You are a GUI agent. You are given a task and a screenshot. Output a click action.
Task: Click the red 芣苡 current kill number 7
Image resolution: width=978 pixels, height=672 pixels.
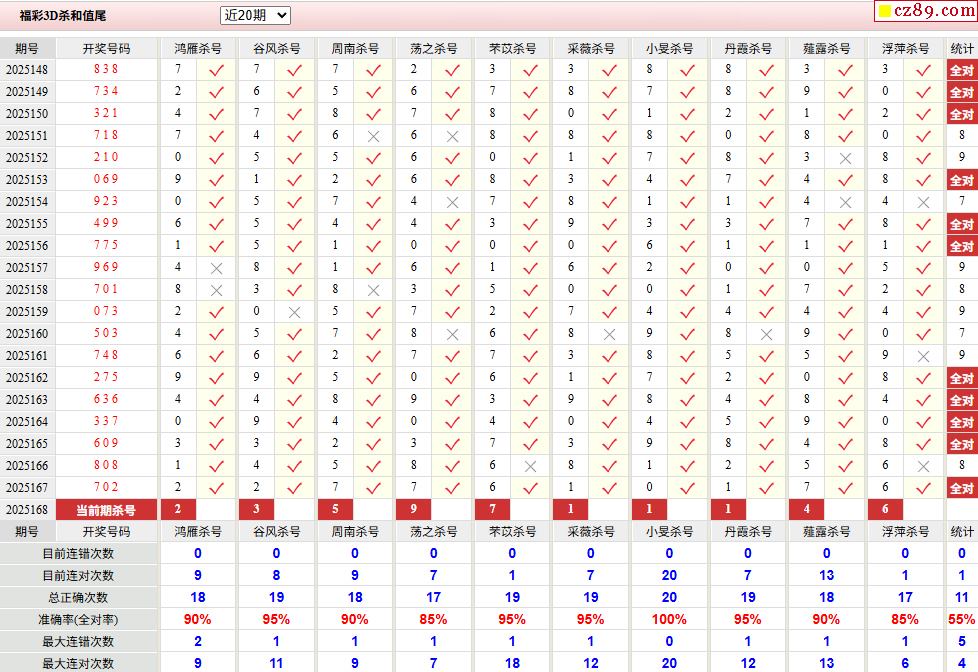(492, 509)
